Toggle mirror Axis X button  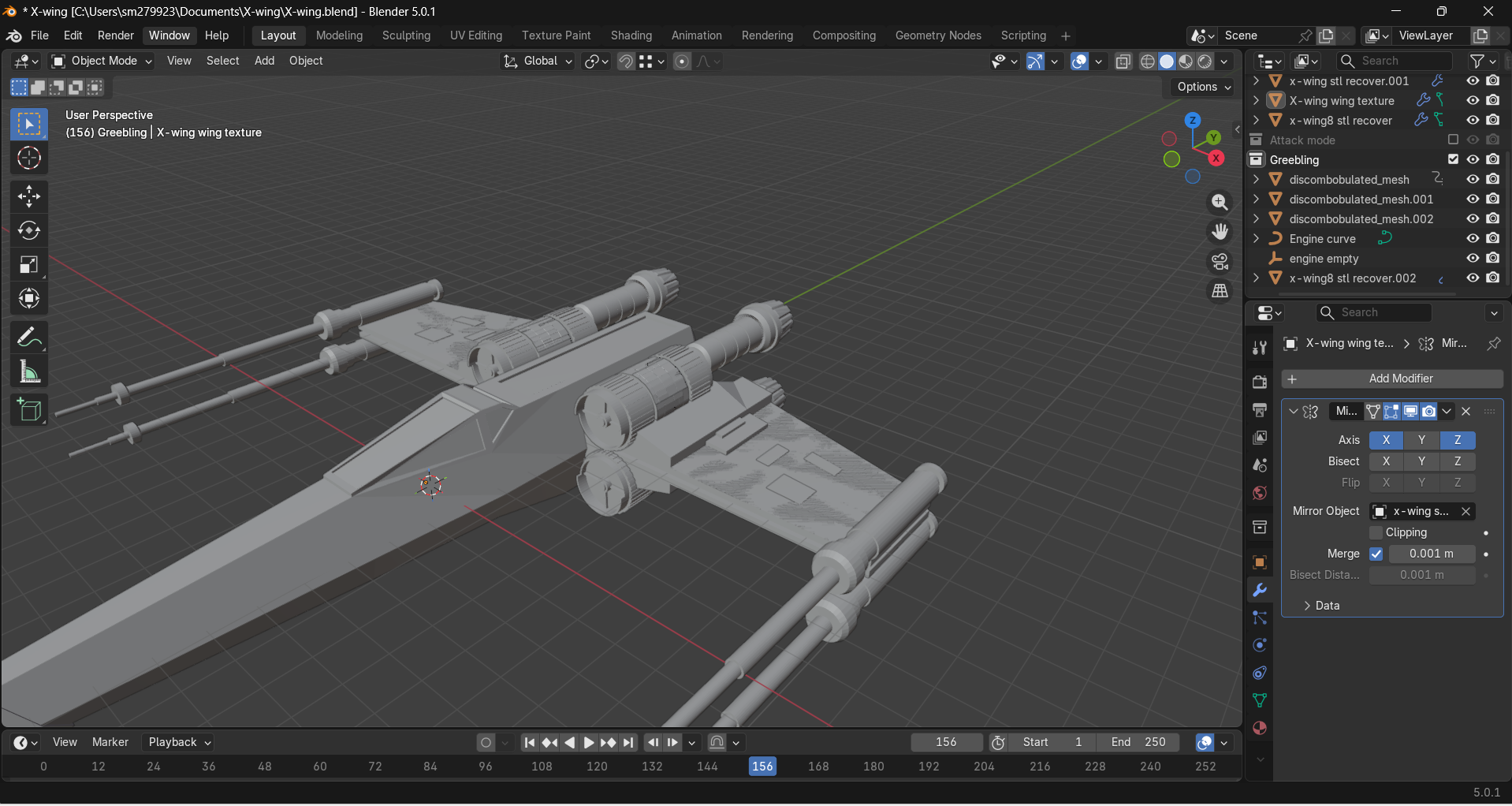[x=1386, y=440]
